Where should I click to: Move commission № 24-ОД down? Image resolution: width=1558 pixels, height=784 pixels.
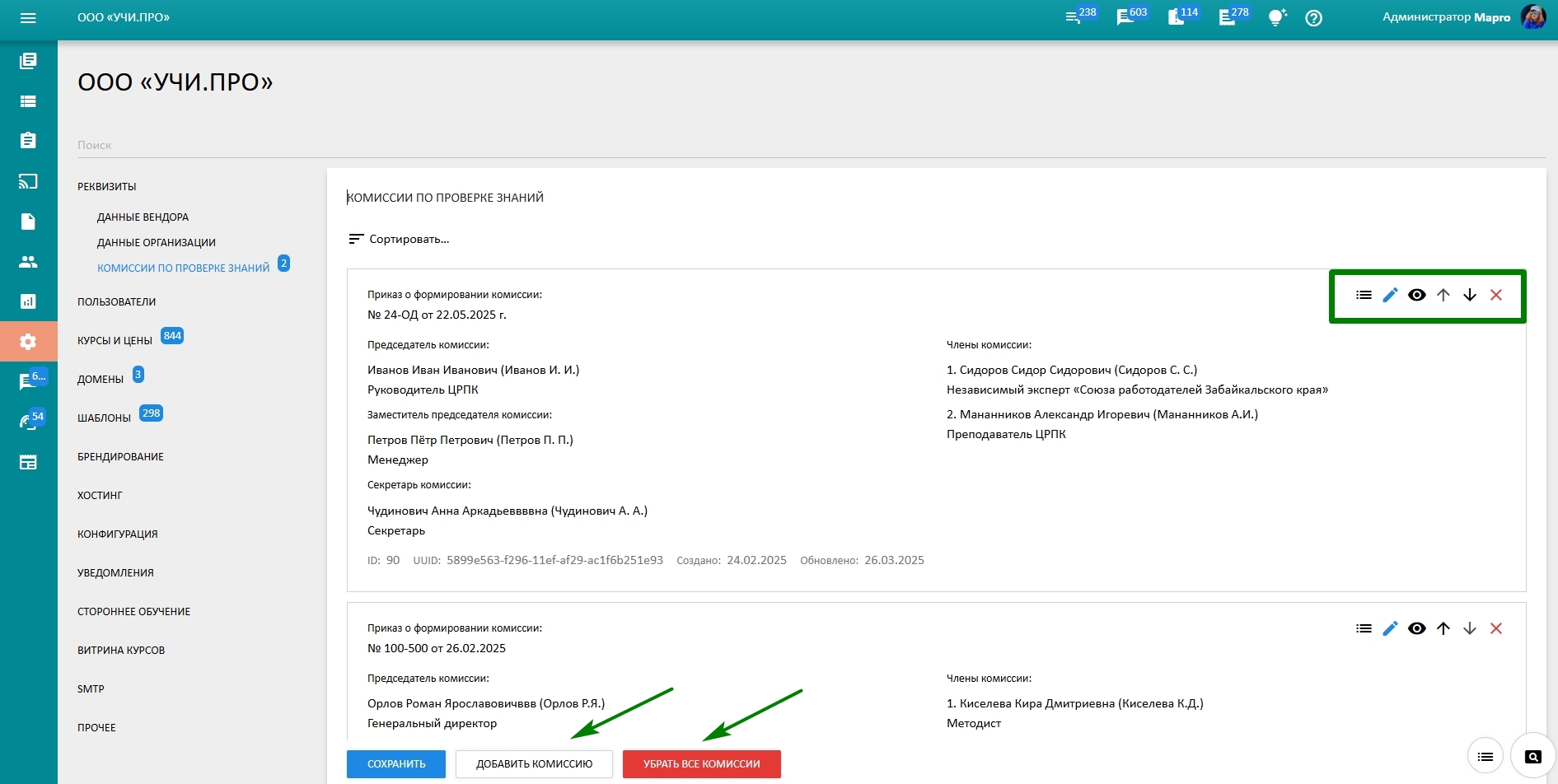1470,295
